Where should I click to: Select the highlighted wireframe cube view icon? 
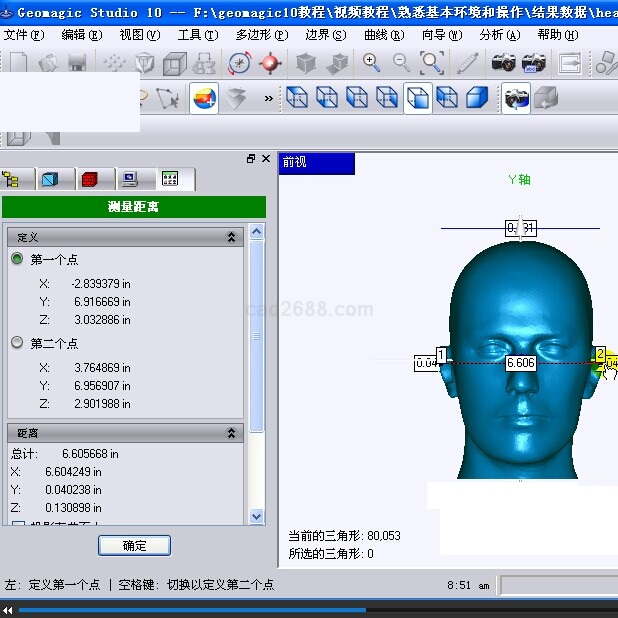click(418, 98)
